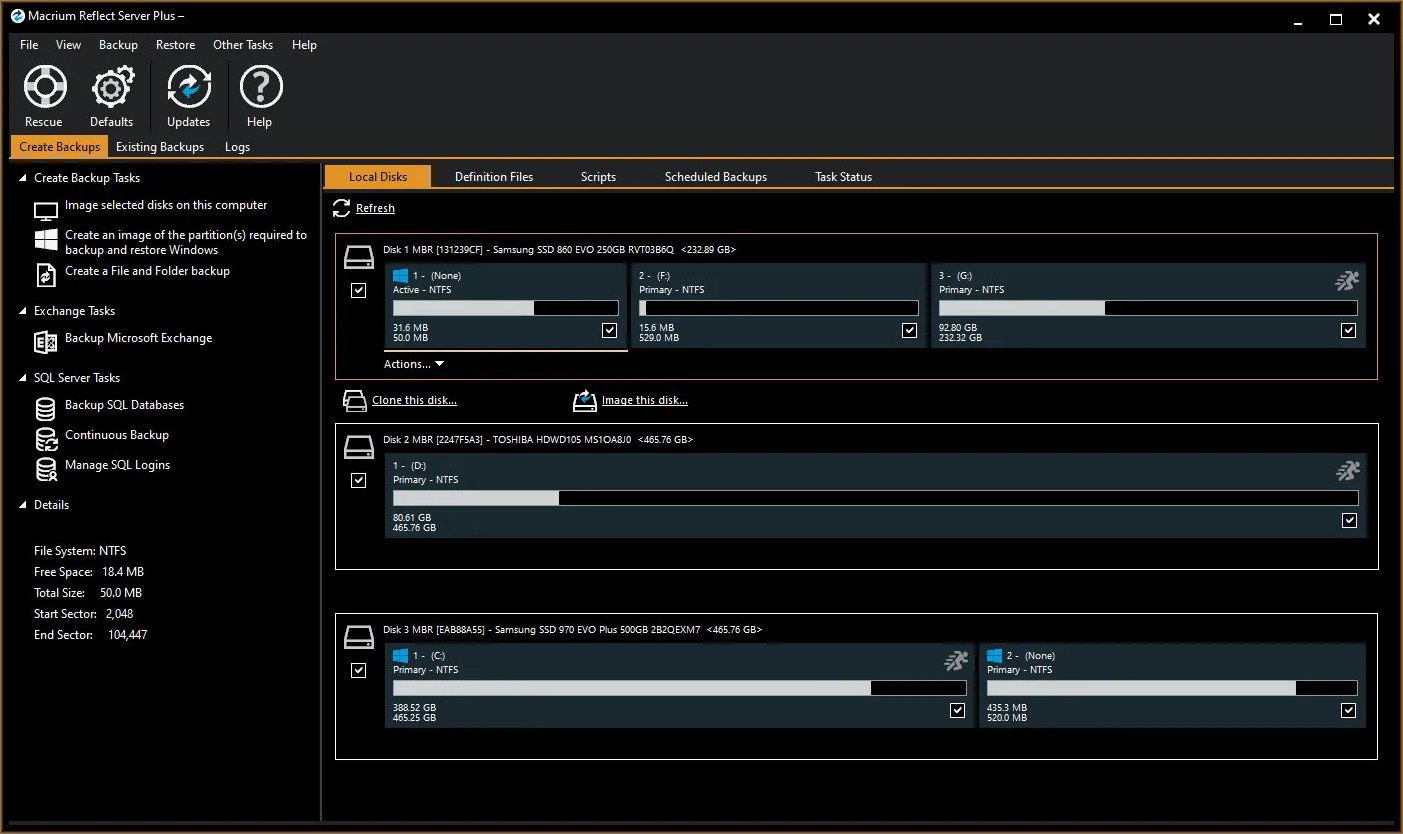
Task: Open the Help icon in the toolbar
Action: pyautogui.click(x=259, y=95)
